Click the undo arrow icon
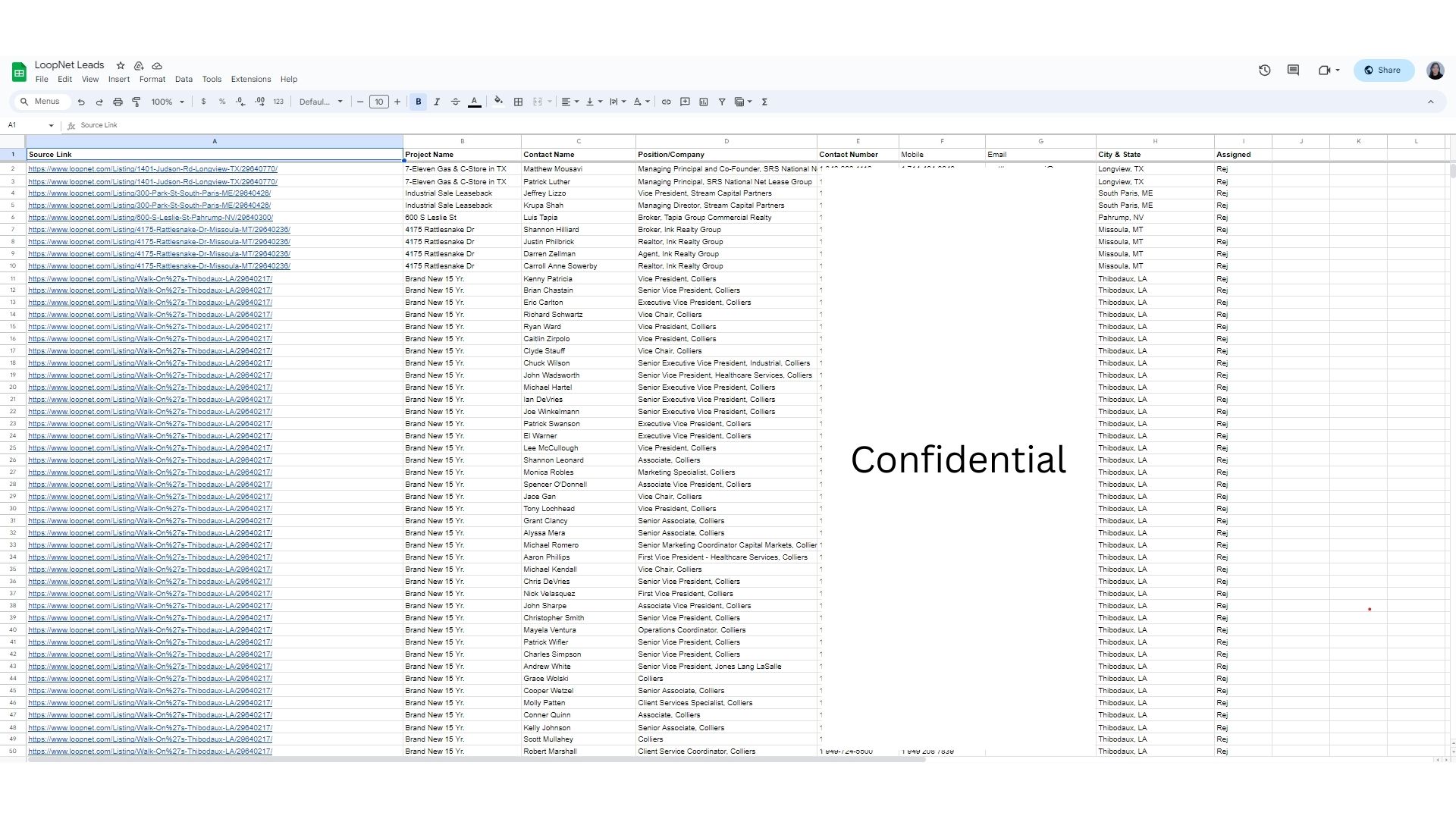The image size is (1456, 819). tap(81, 102)
